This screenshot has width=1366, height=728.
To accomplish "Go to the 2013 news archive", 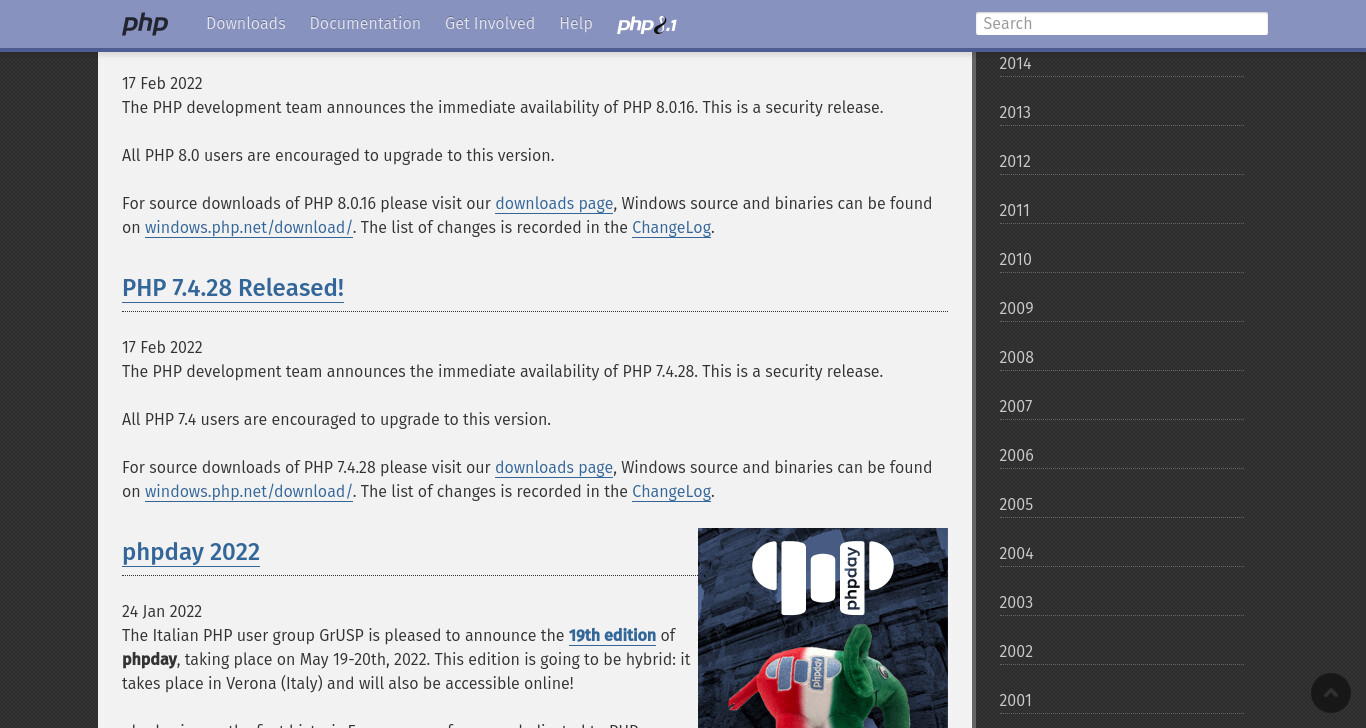I will point(1122,113).
